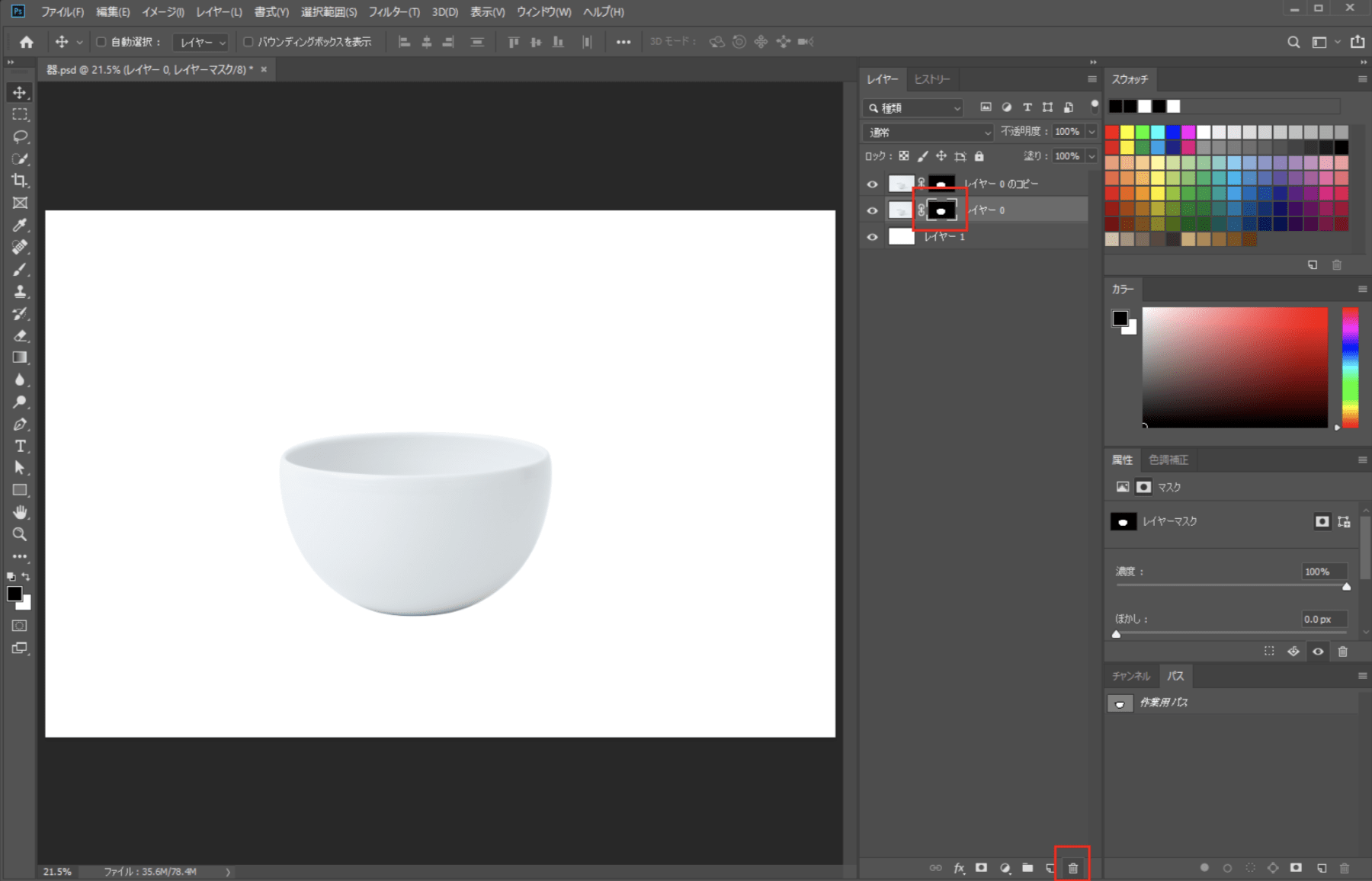Pick red swatch in Swatches panel
This screenshot has width=1372, height=881.
1112,133
